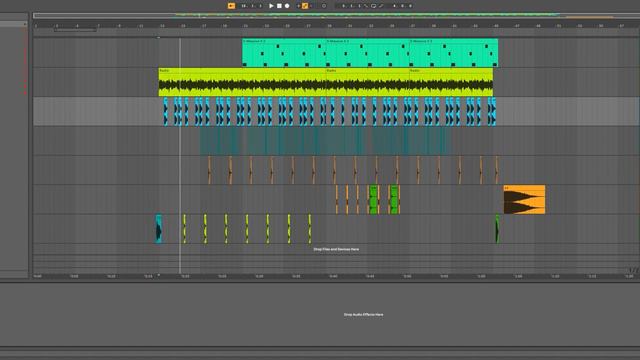Select the first thin yellow clip on the bottom track
640x360 pixels.
184,229
